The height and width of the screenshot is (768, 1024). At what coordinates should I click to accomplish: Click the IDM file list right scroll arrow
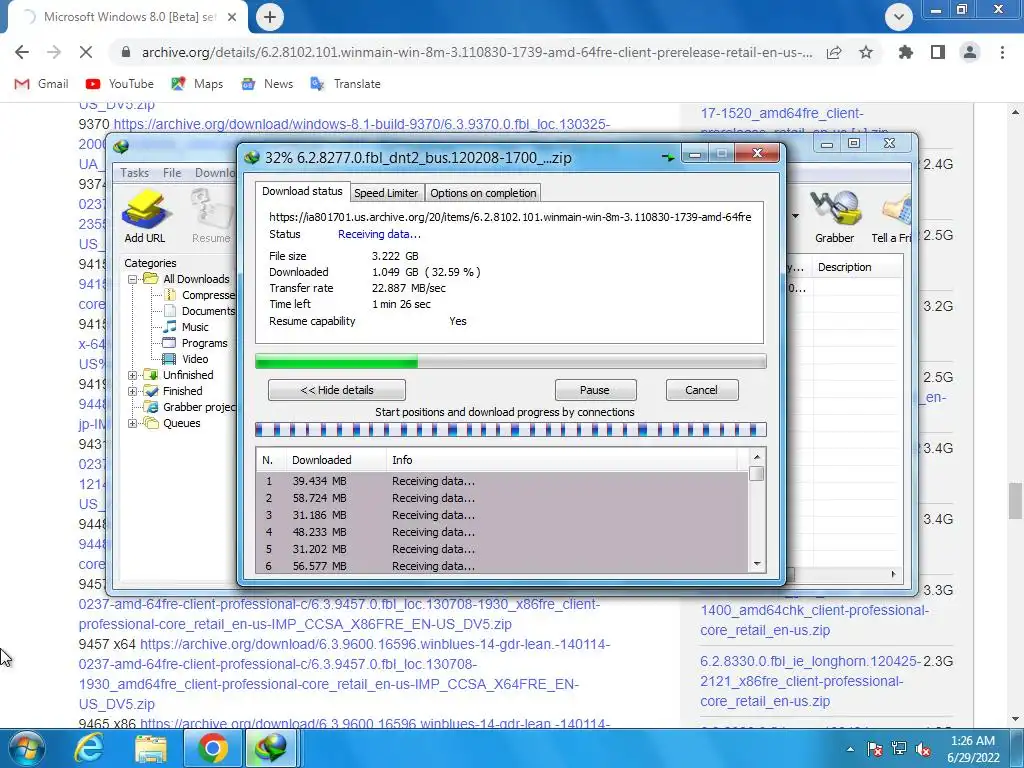(893, 574)
